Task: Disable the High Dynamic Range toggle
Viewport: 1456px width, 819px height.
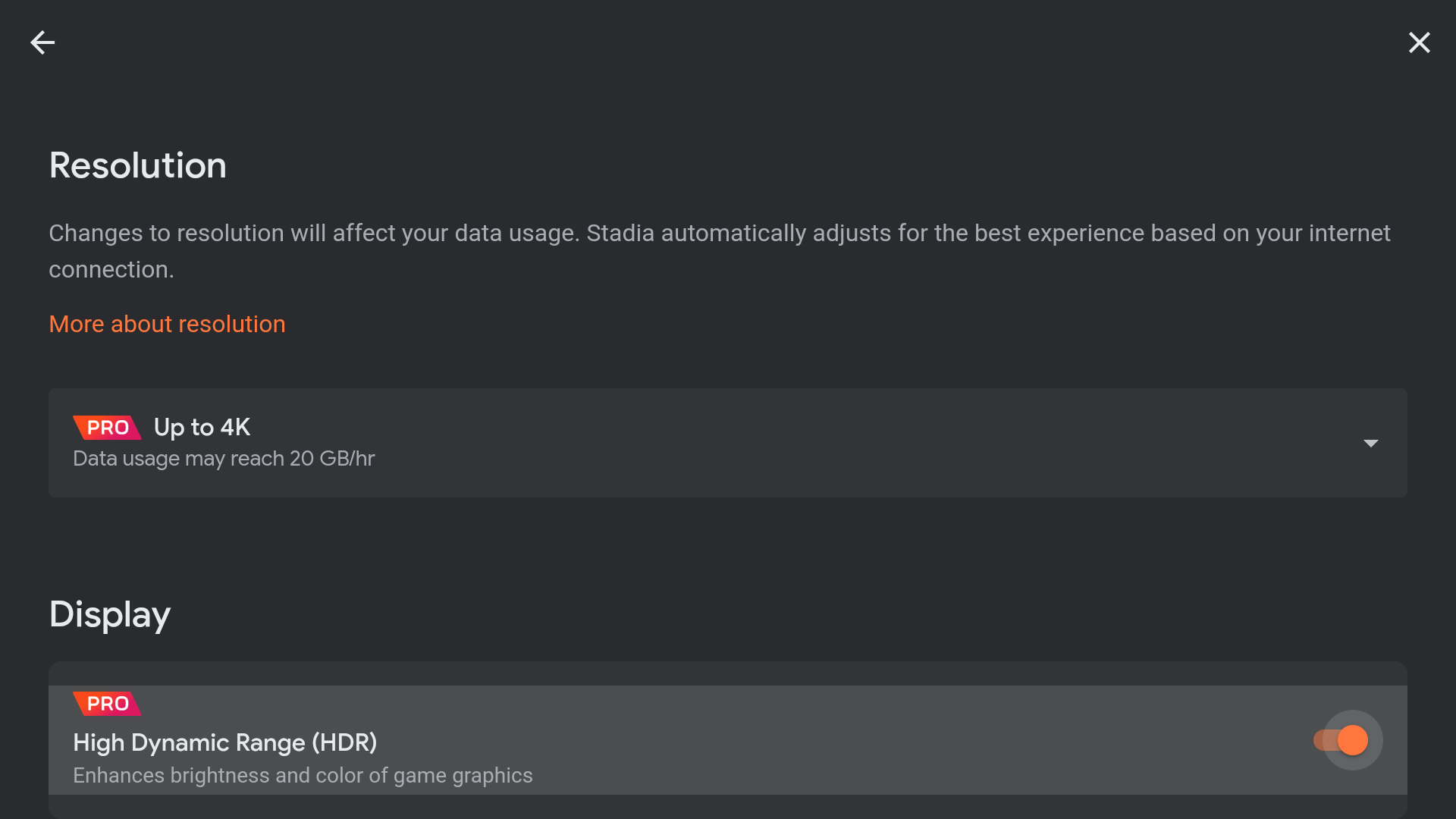Action: coord(1341,740)
